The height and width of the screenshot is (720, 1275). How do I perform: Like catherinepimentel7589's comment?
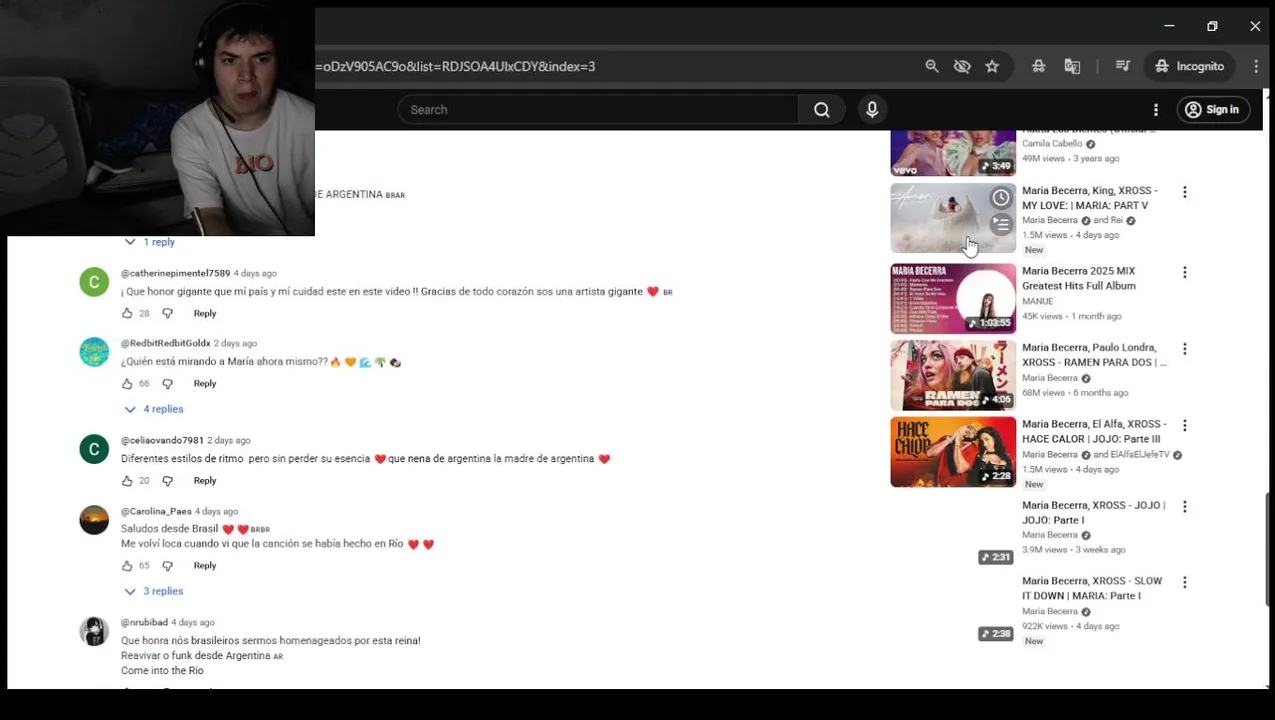click(x=127, y=313)
